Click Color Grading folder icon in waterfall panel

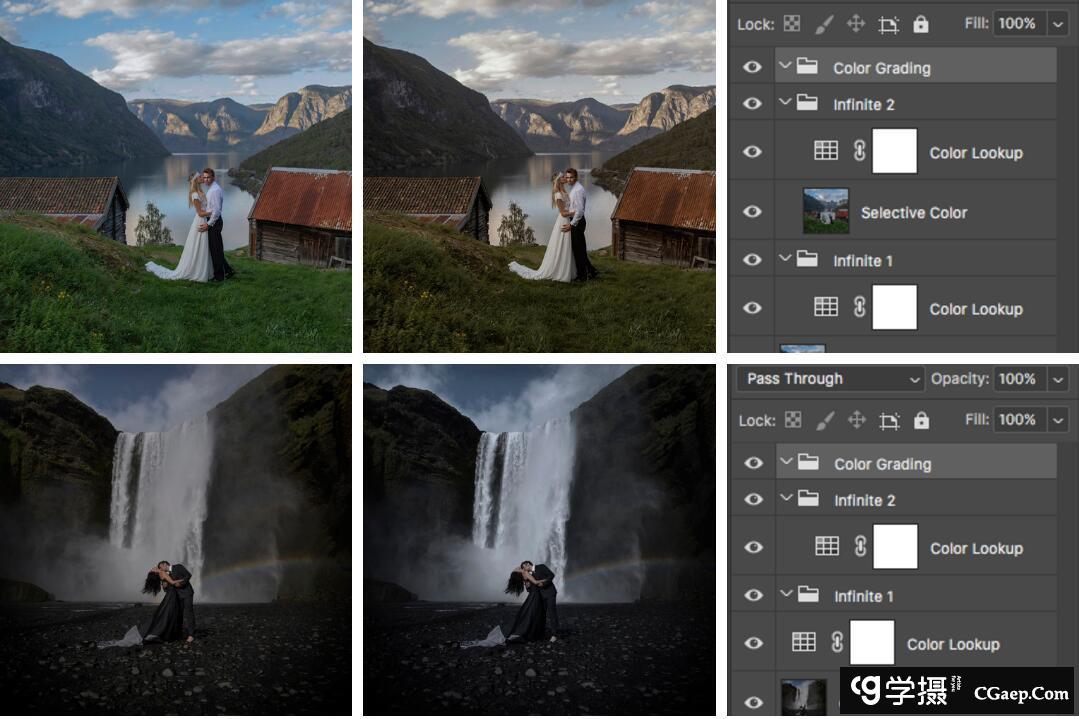(808, 463)
